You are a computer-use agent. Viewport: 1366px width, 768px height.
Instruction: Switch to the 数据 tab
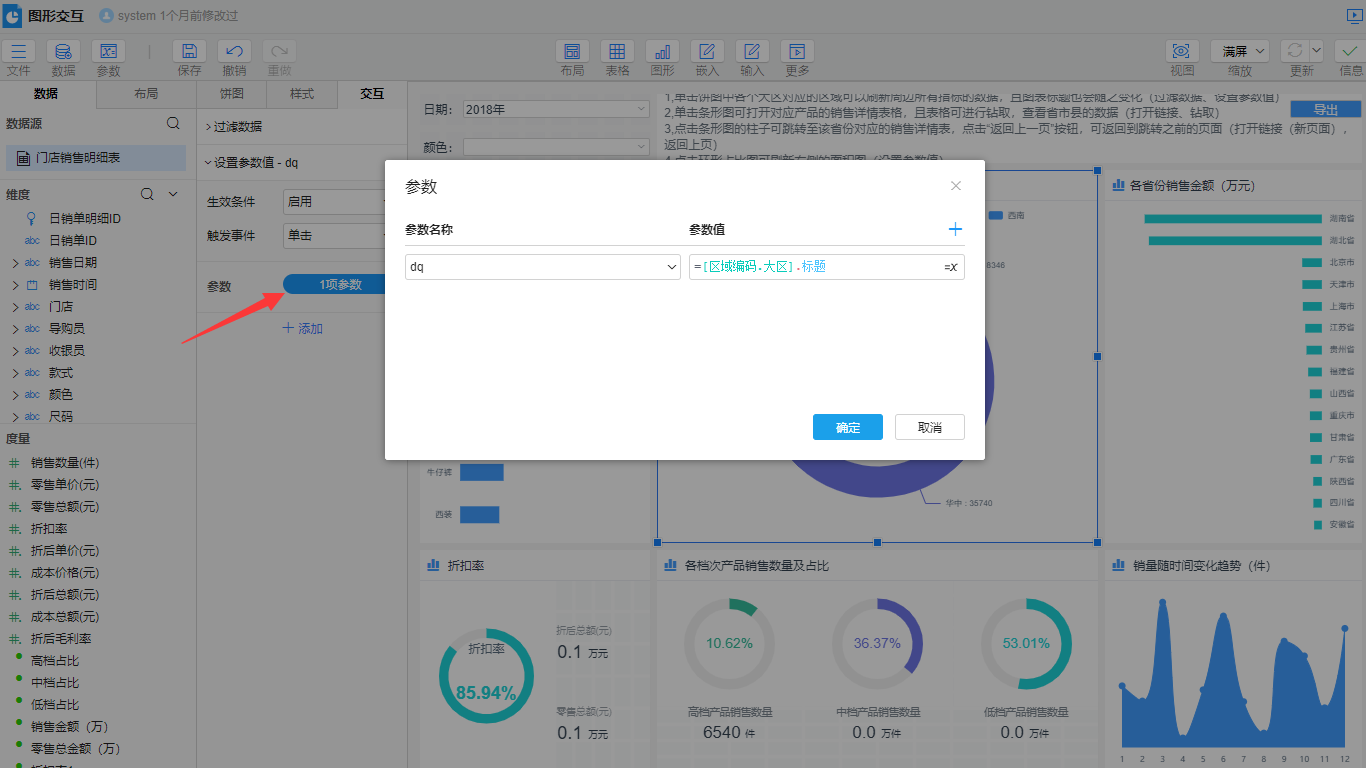coord(46,94)
